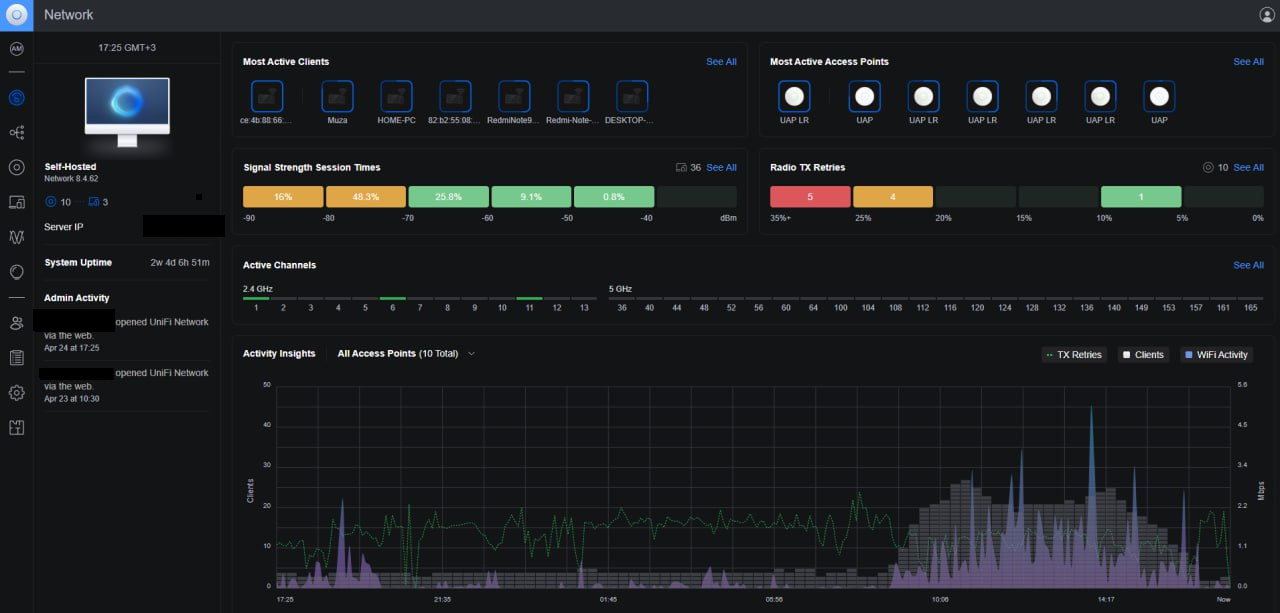Click the 'Network 8.4.62' version text
The height and width of the screenshot is (613, 1280).
(71, 179)
